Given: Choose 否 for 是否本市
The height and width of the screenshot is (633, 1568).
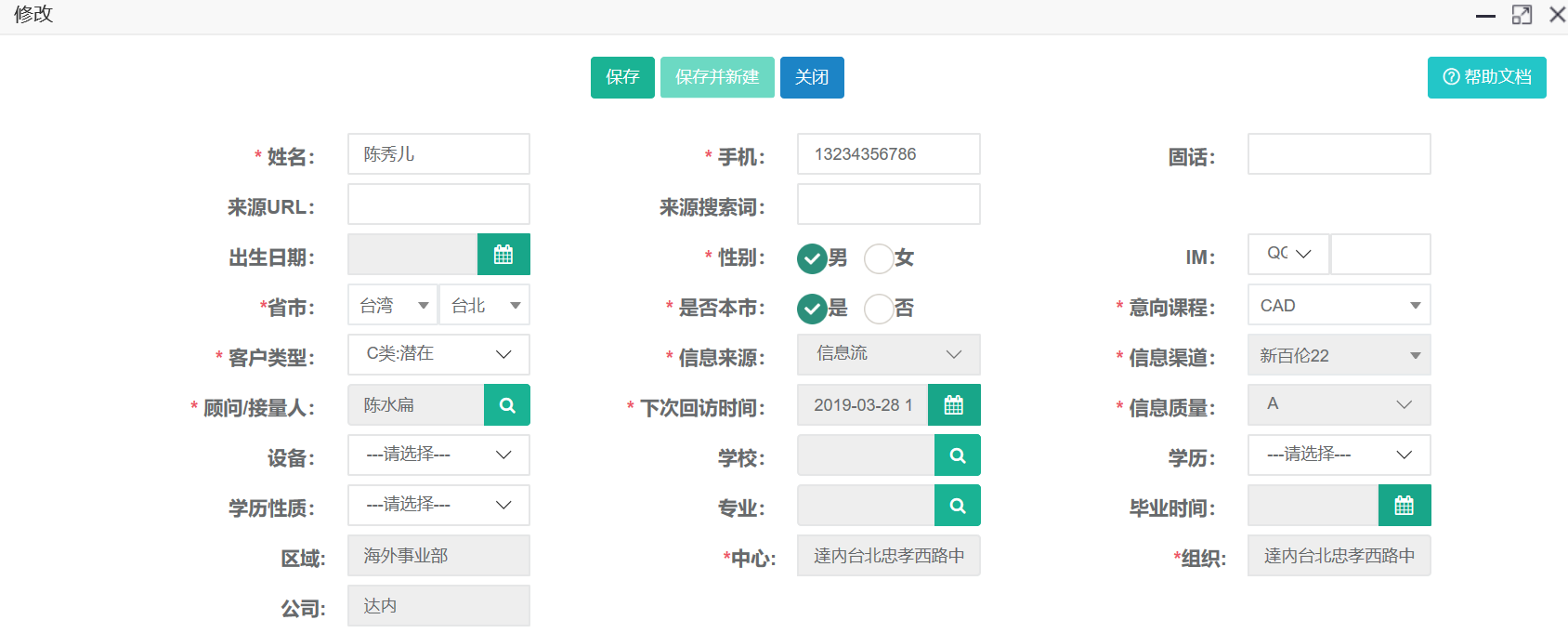Looking at the screenshot, I should pyautogui.click(x=879, y=309).
